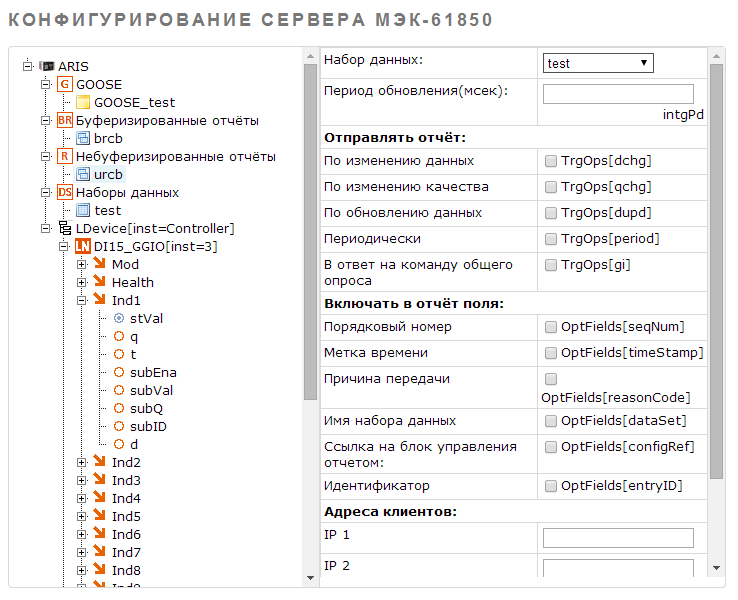Collapse the buffered reports node
Viewport: 738px width, 600px height.
[x=46, y=120]
